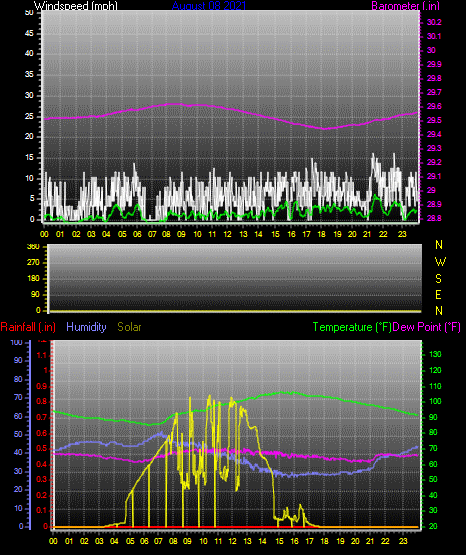Image resolution: width=466 pixels, height=555 pixels.
Task: Click the 90 wind direction degree label
Action: click(36, 294)
